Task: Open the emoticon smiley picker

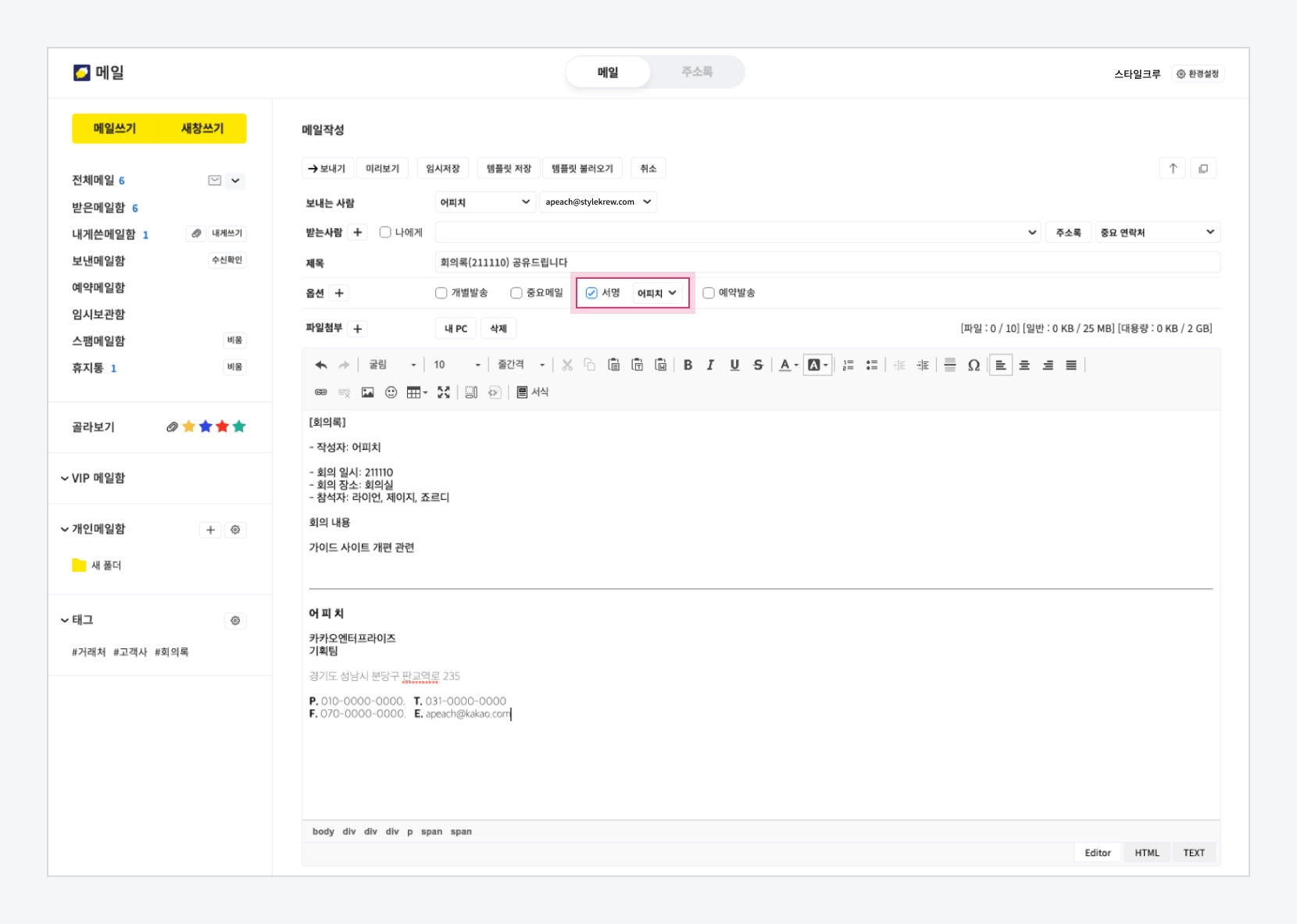Action: pos(391,392)
